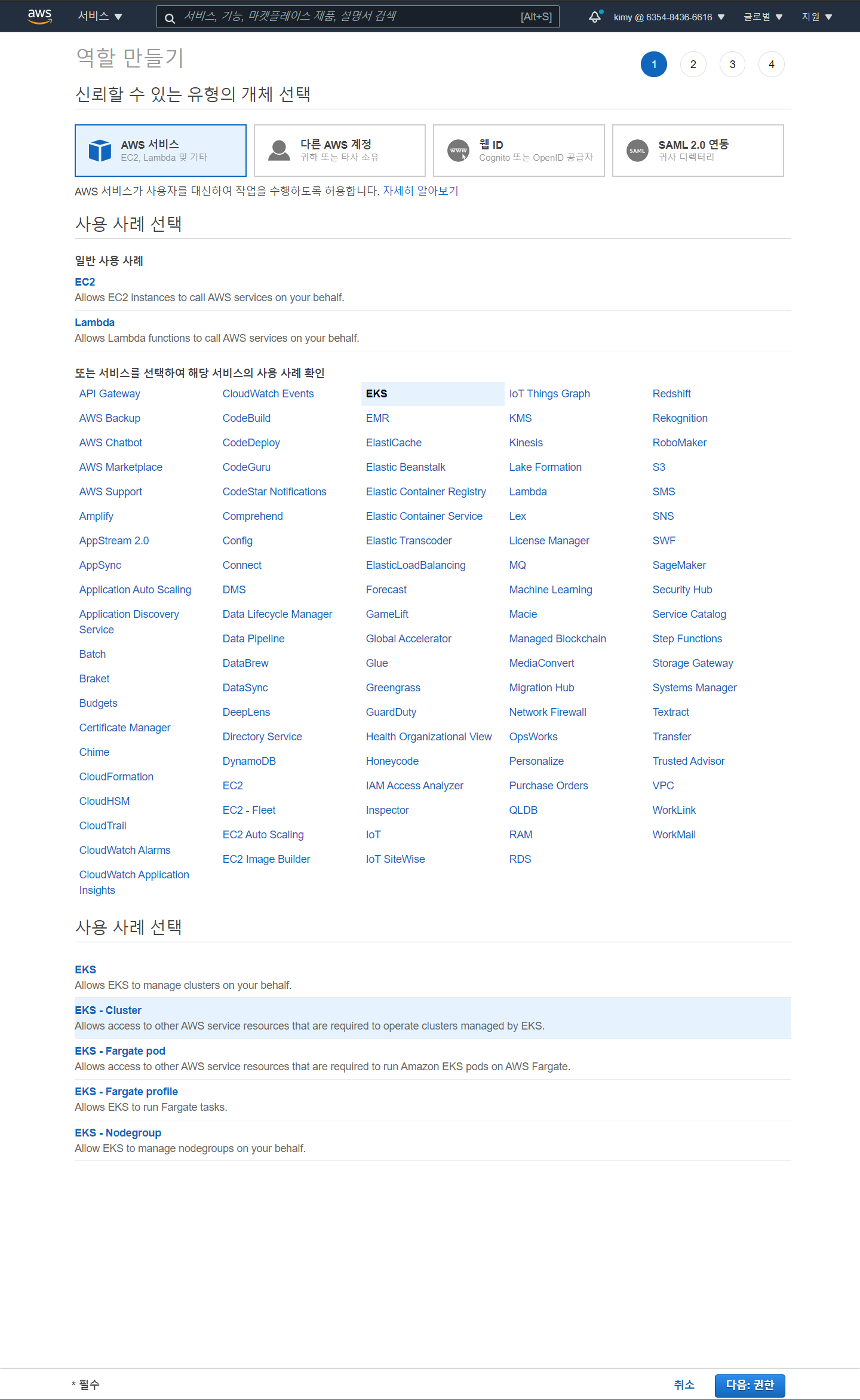Focus the services search input field

(358, 17)
